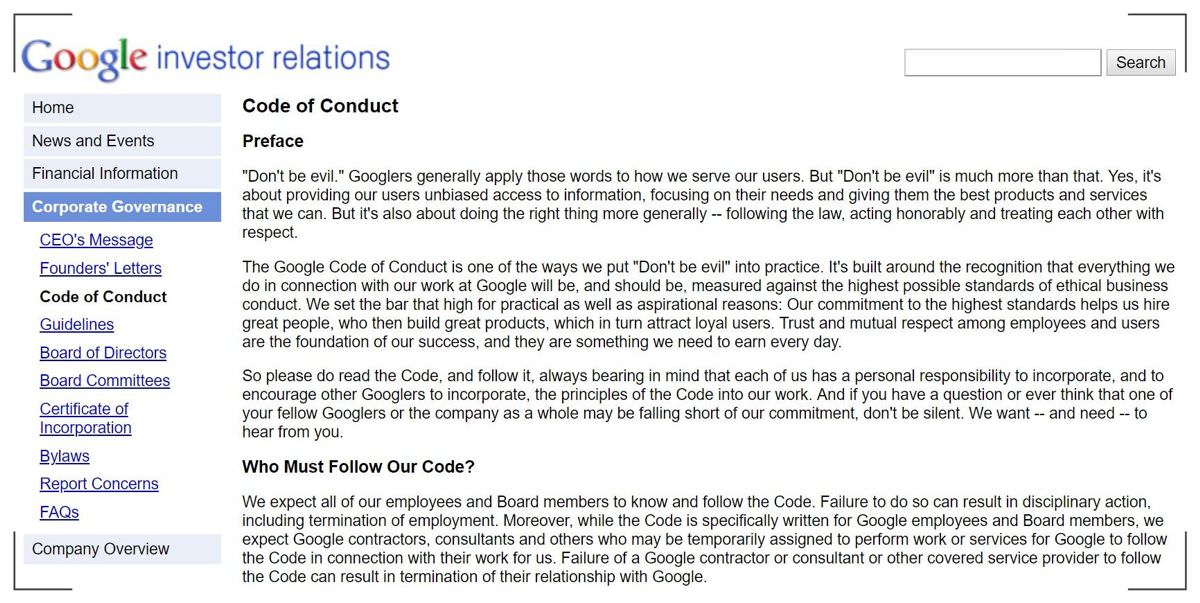View the Board of Directors page

click(x=103, y=352)
